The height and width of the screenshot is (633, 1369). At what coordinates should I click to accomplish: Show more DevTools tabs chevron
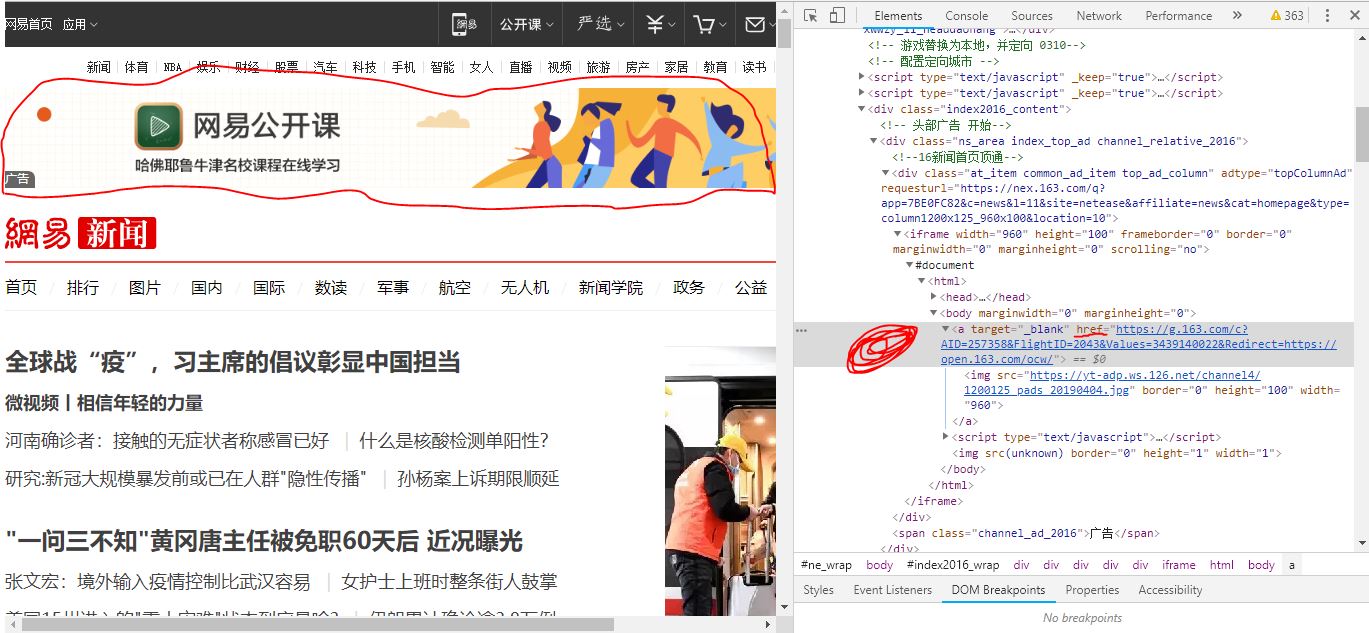pyautogui.click(x=1237, y=16)
